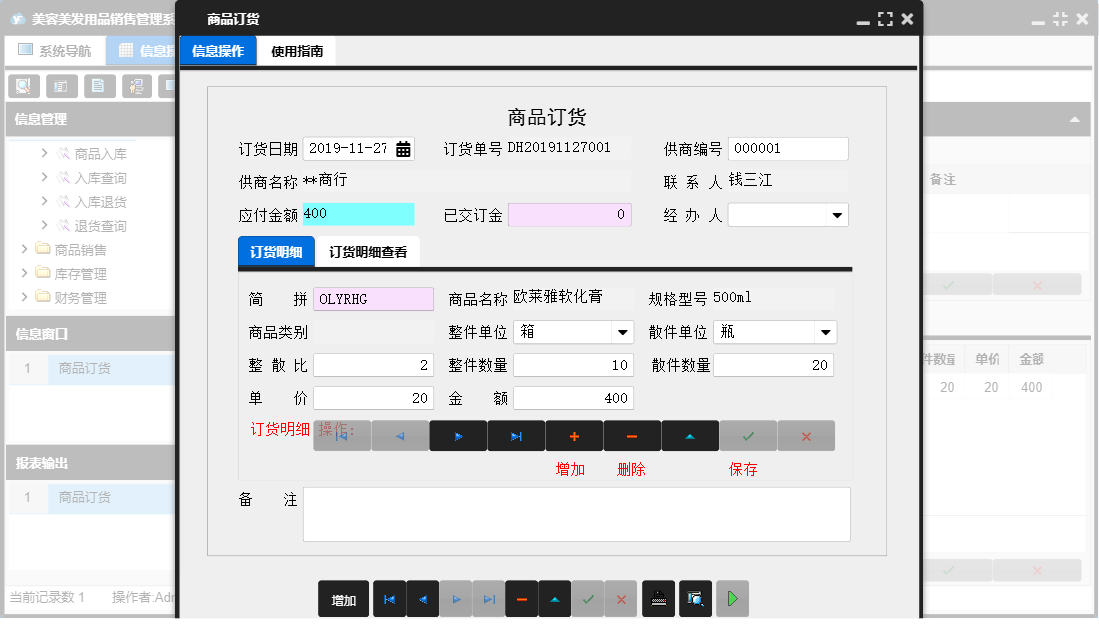The image size is (1099, 625).
Task: Switch to the 使用指南 tab
Action: tap(297, 49)
